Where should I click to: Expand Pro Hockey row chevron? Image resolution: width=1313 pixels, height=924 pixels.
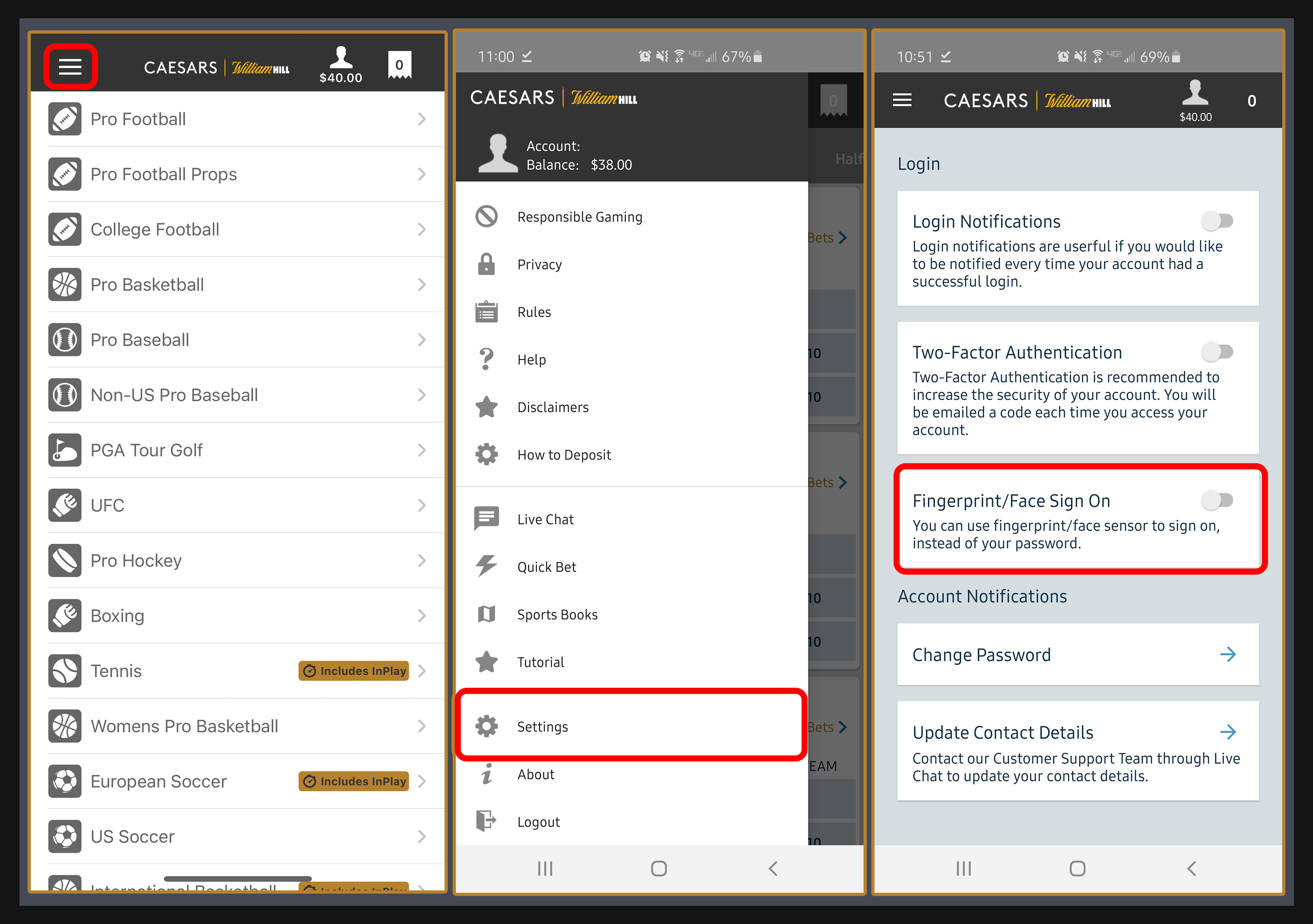422,560
